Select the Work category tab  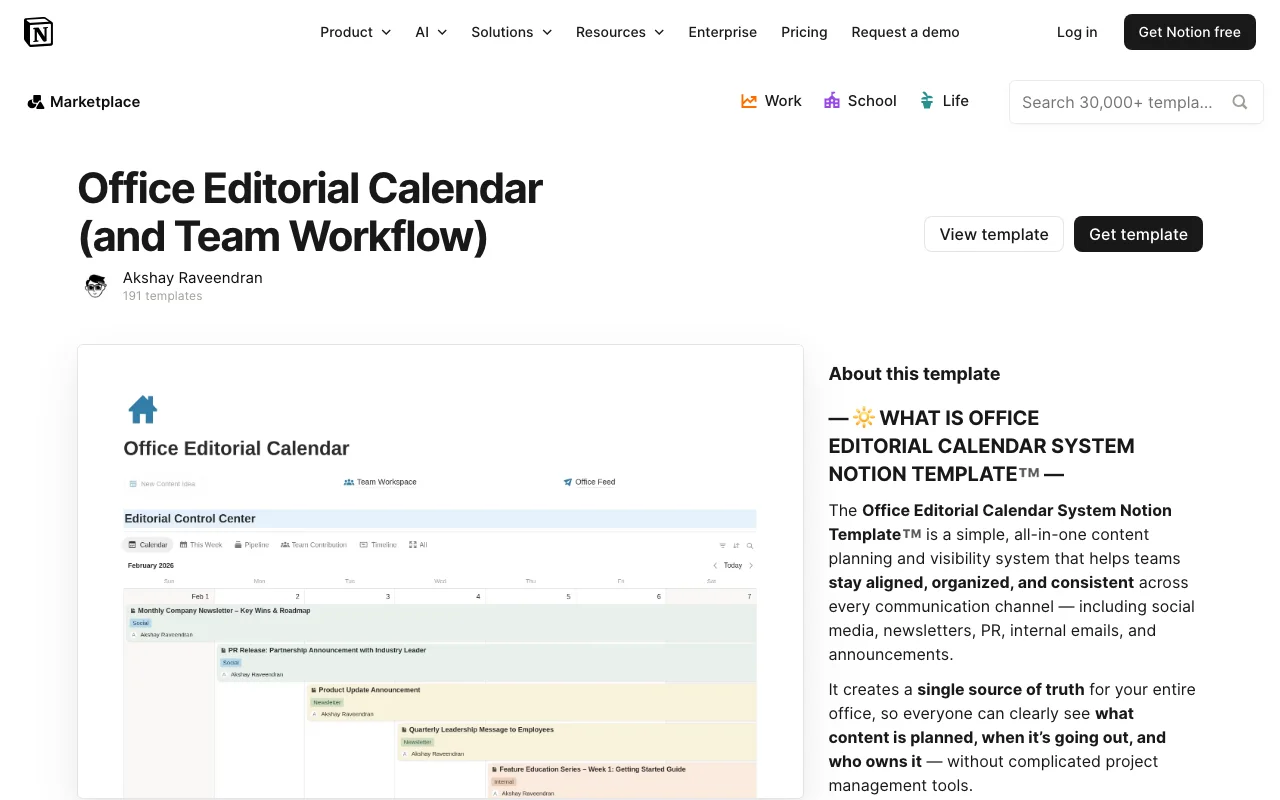(771, 101)
